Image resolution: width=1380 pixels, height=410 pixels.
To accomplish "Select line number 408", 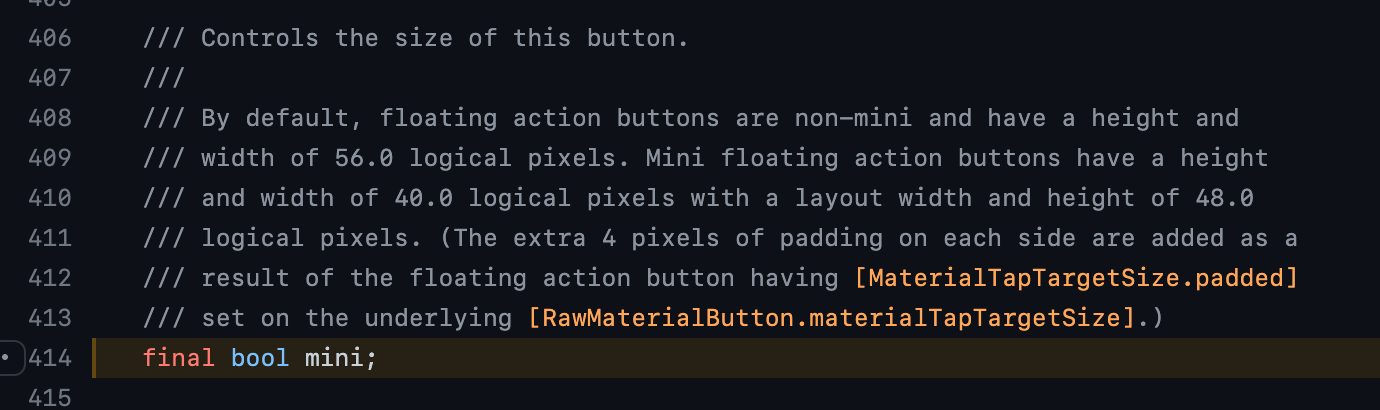I will pyautogui.click(x=50, y=118).
